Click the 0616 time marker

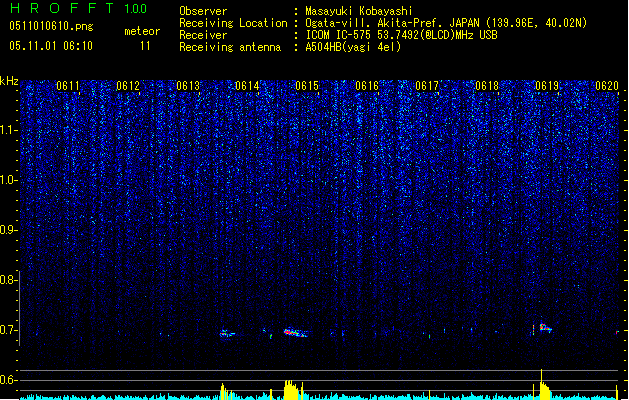tap(367, 86)
